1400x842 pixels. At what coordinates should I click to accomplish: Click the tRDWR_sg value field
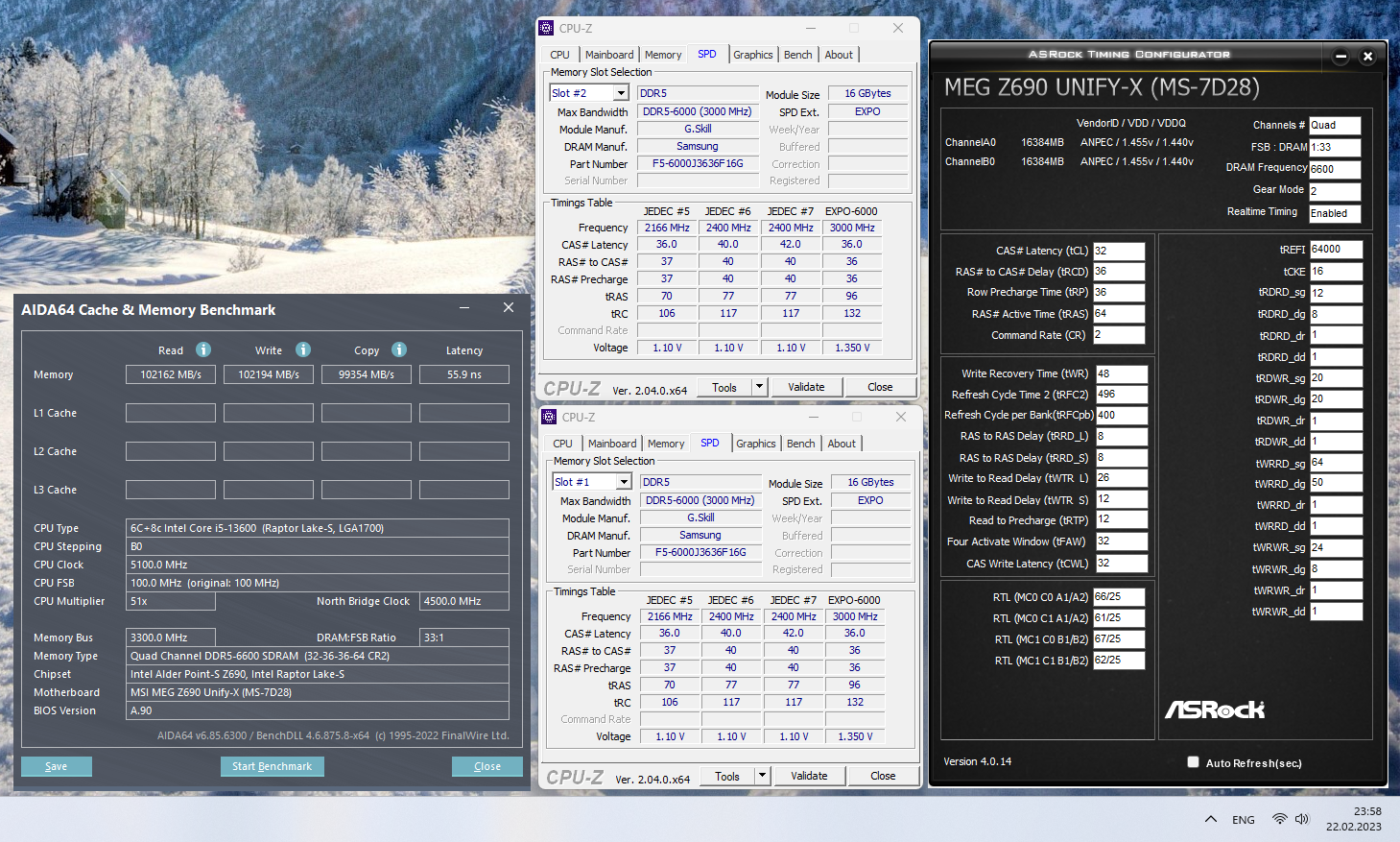click(x=1337, y=378)
